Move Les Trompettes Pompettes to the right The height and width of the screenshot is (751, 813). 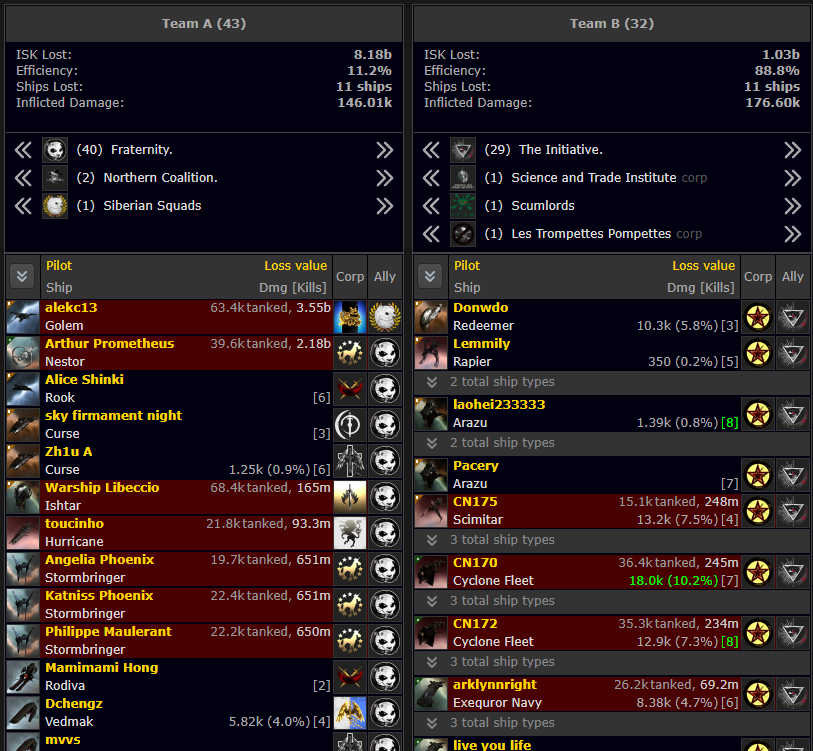pos(793,234)
